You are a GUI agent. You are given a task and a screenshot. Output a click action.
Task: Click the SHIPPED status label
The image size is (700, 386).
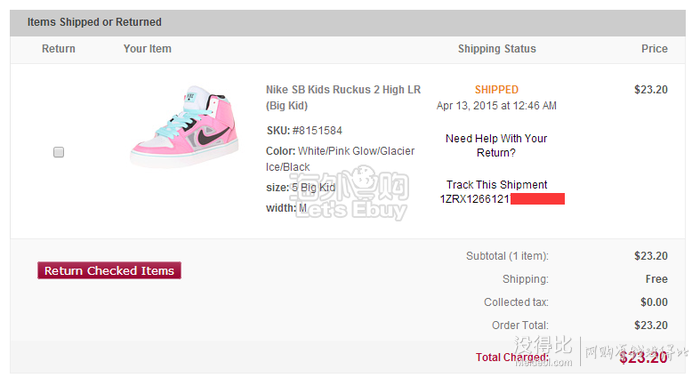pos(496,90)
